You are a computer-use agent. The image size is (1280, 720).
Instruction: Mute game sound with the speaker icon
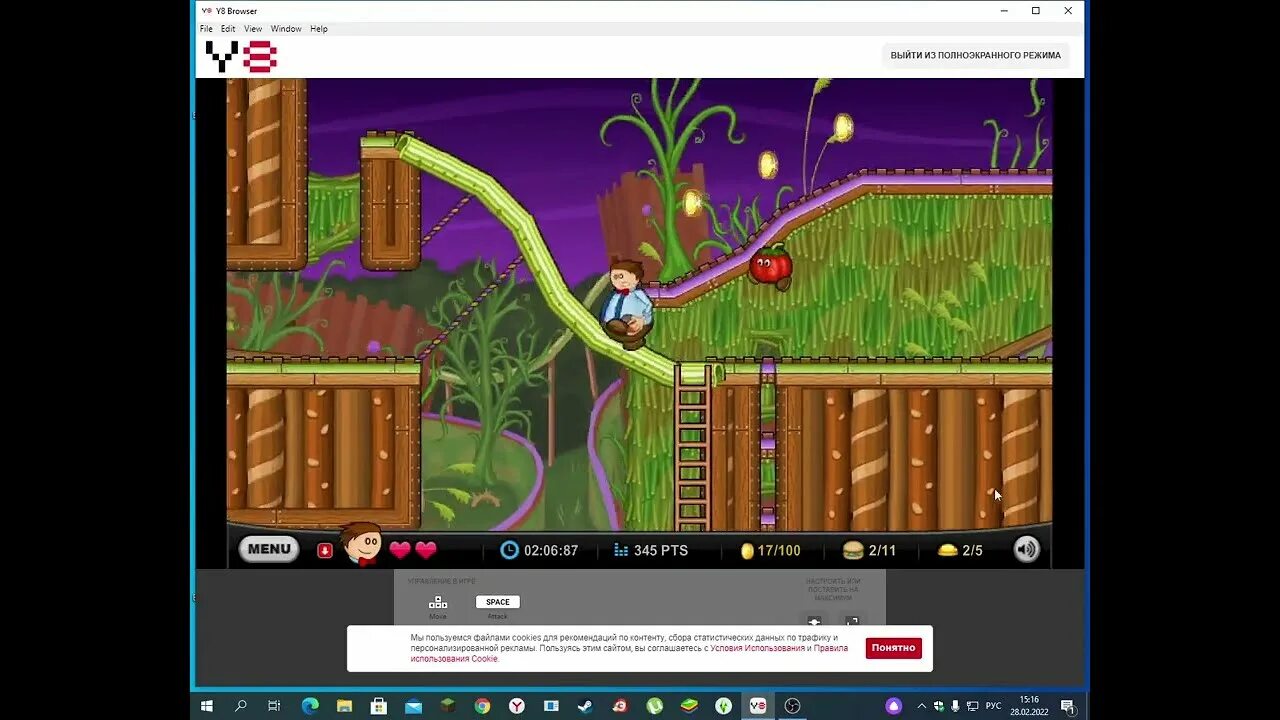click(x=1026, y=549)
